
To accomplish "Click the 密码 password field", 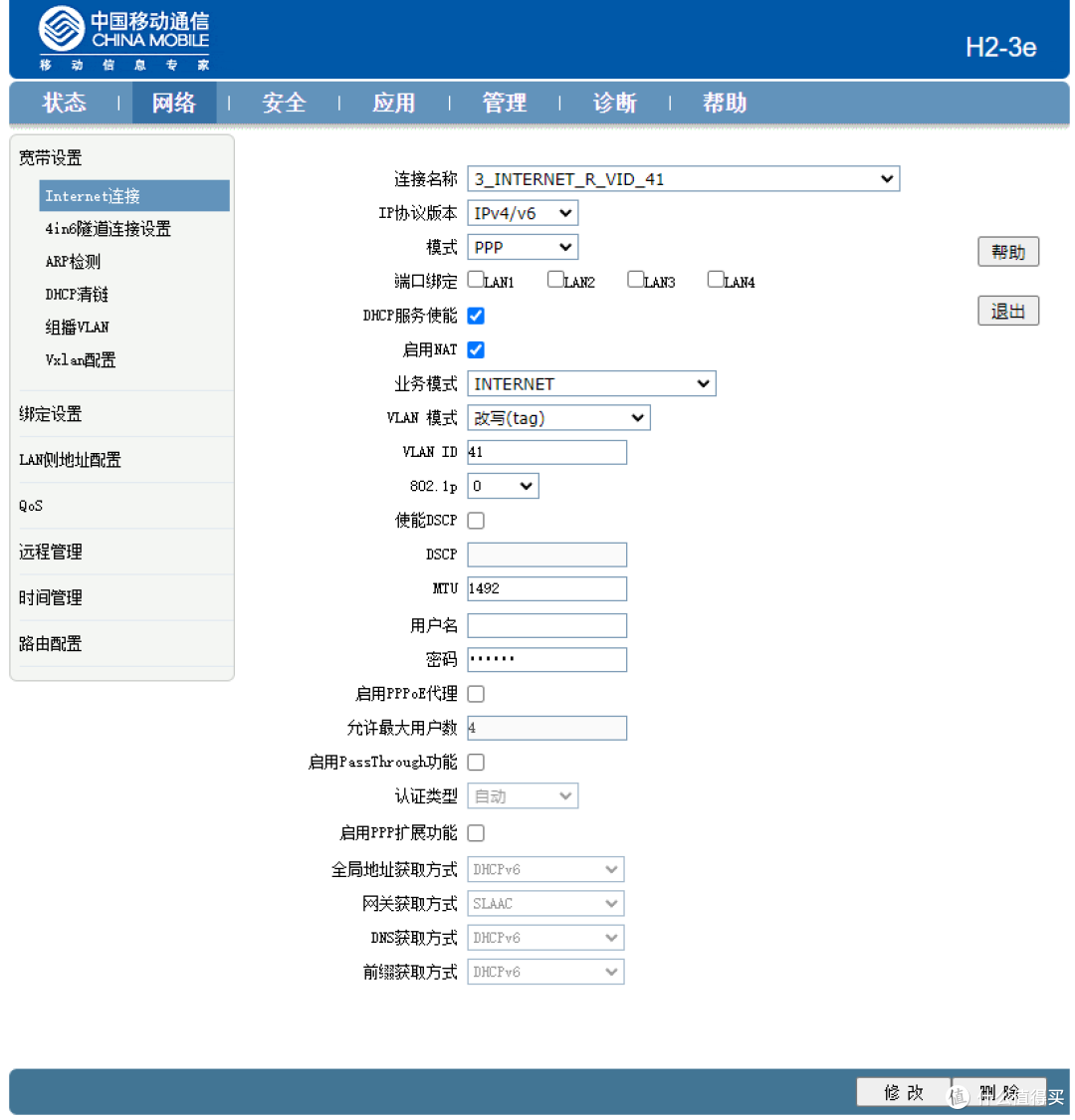I will pos(547,659).
